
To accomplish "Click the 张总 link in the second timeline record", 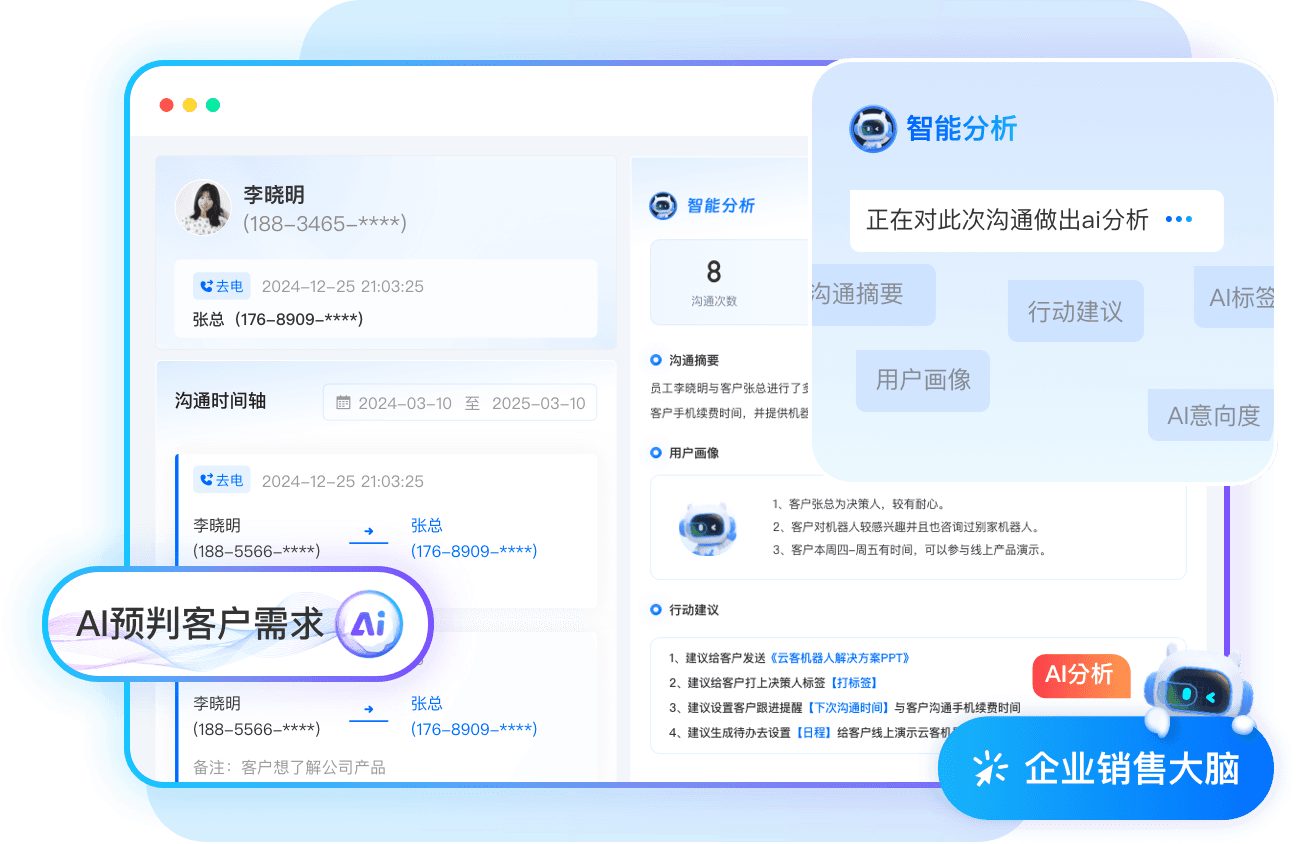I will [427, 703].
